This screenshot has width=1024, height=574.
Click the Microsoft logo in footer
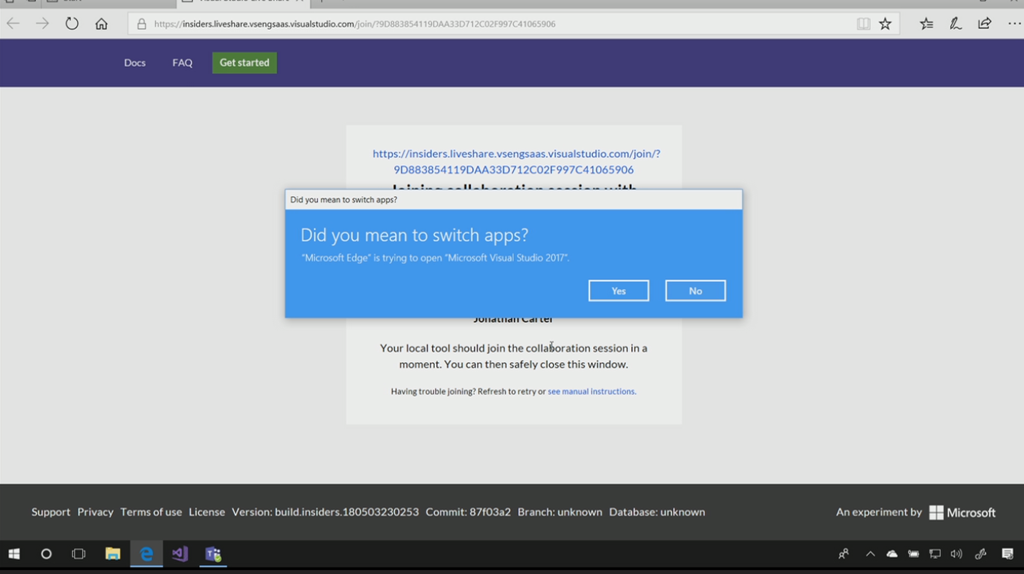coord(962,513)
